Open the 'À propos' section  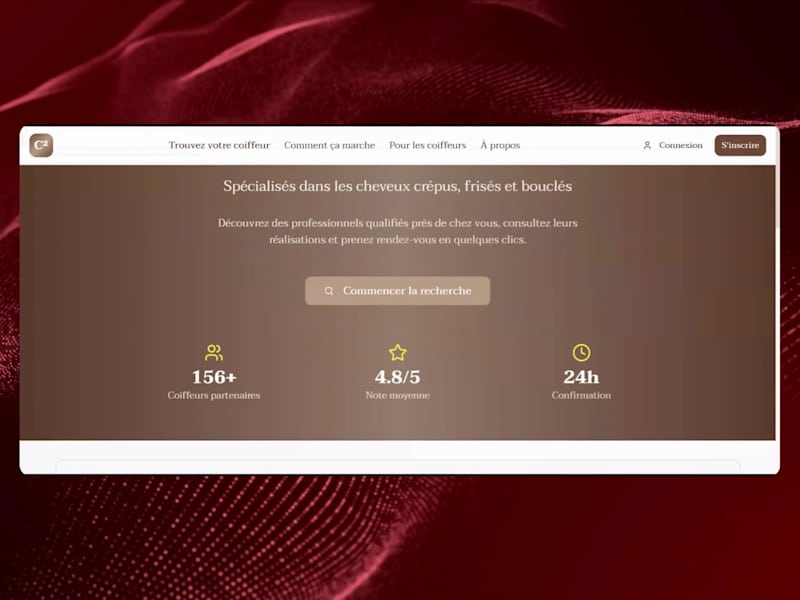click(500, 145)
